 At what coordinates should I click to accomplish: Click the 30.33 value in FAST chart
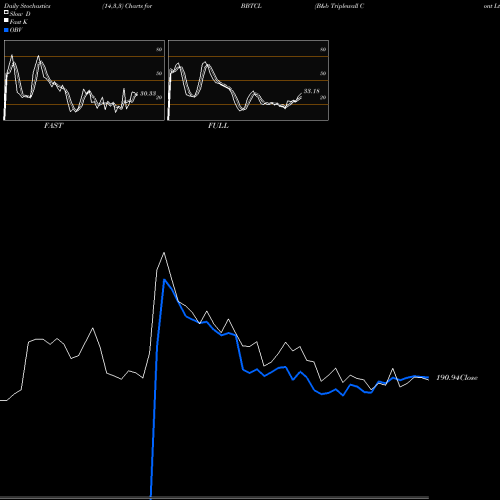coord(148,93)
